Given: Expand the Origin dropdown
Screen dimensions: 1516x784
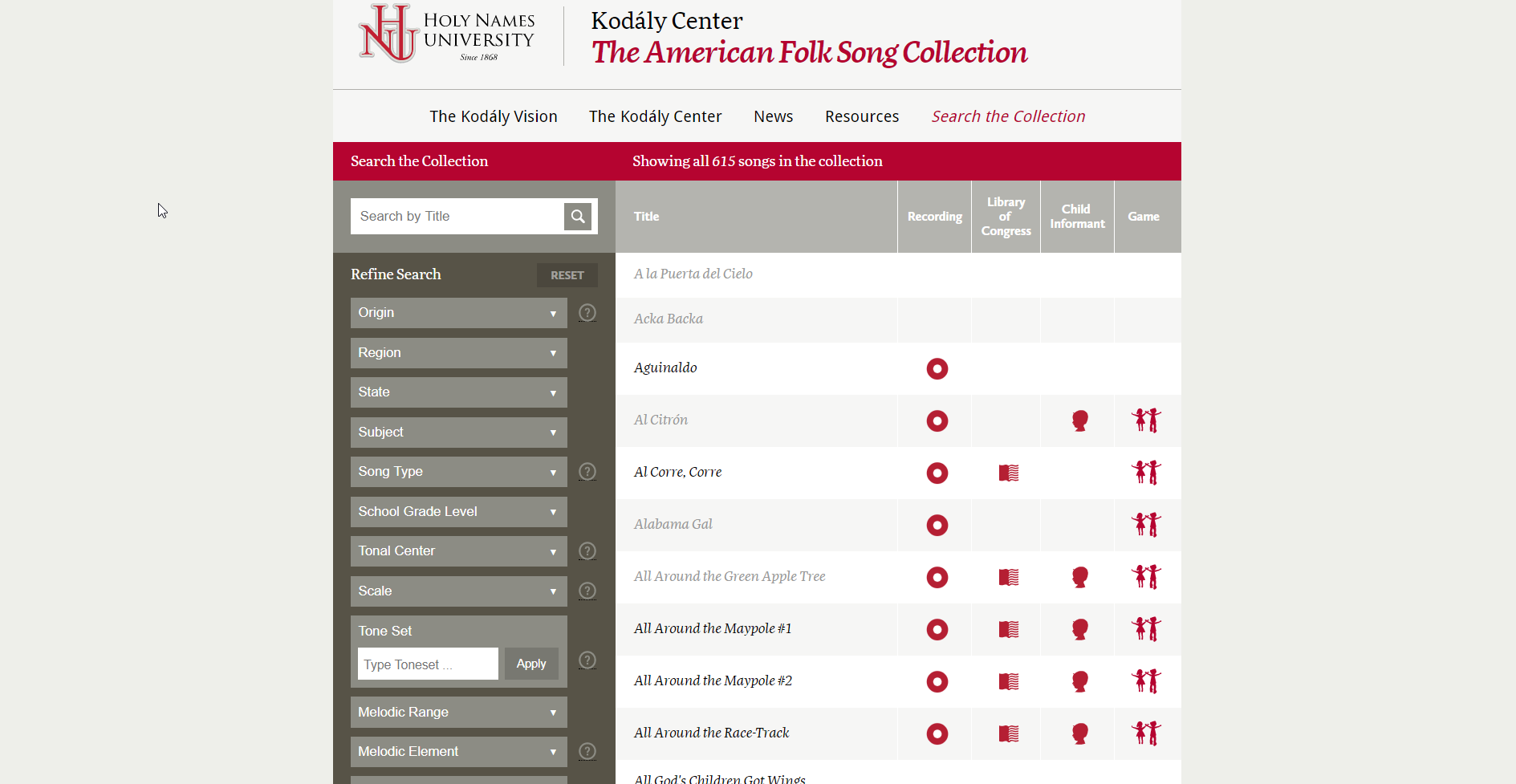Looking at the screenshot, I should point(459,313).
